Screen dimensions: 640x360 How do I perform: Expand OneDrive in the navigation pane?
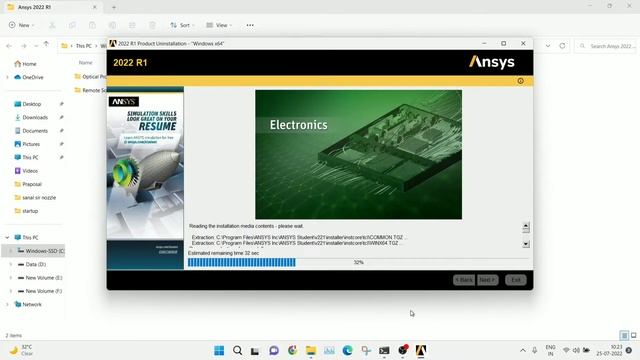point(7,77)
